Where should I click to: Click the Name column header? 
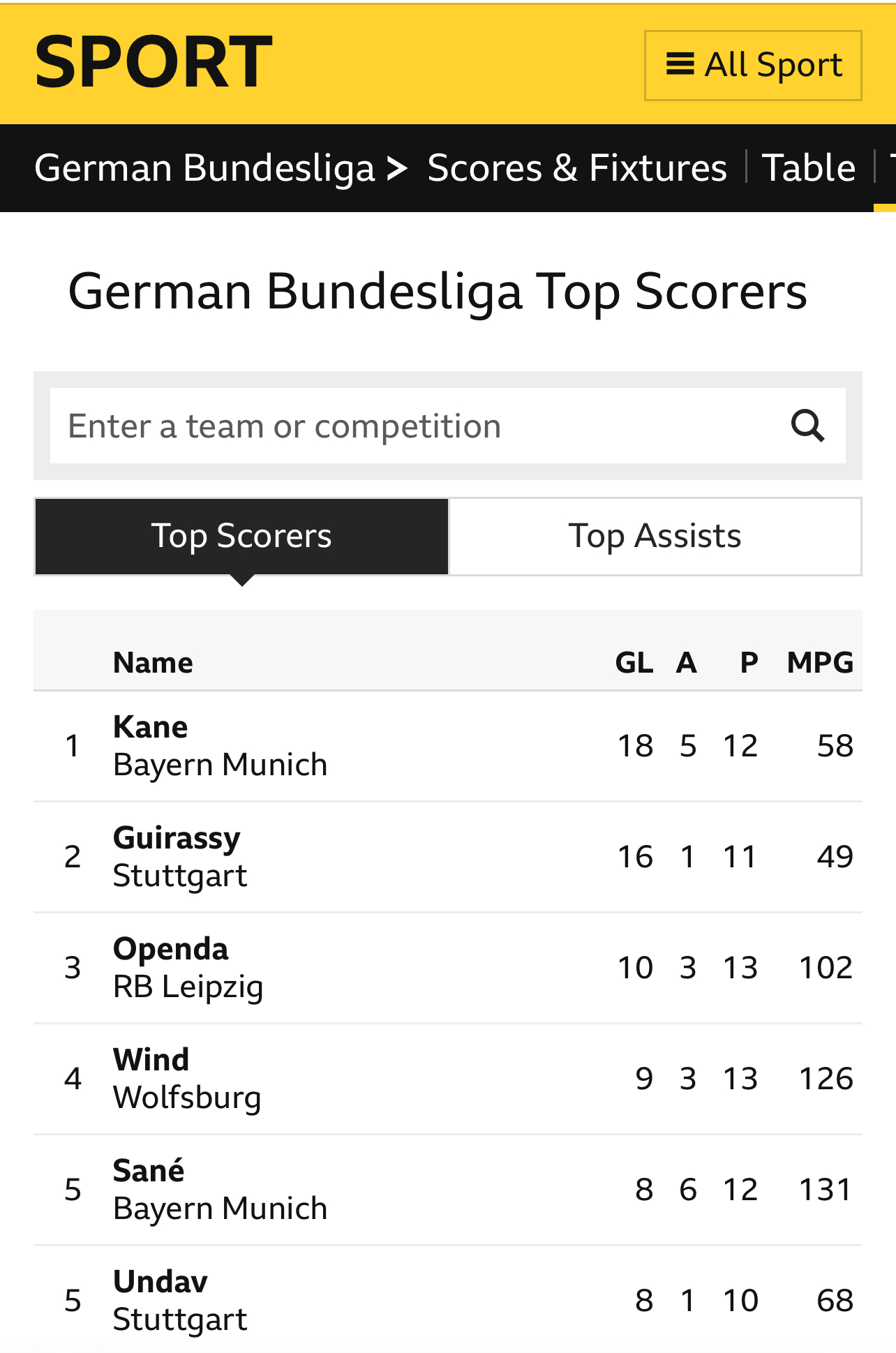[153, 662]
